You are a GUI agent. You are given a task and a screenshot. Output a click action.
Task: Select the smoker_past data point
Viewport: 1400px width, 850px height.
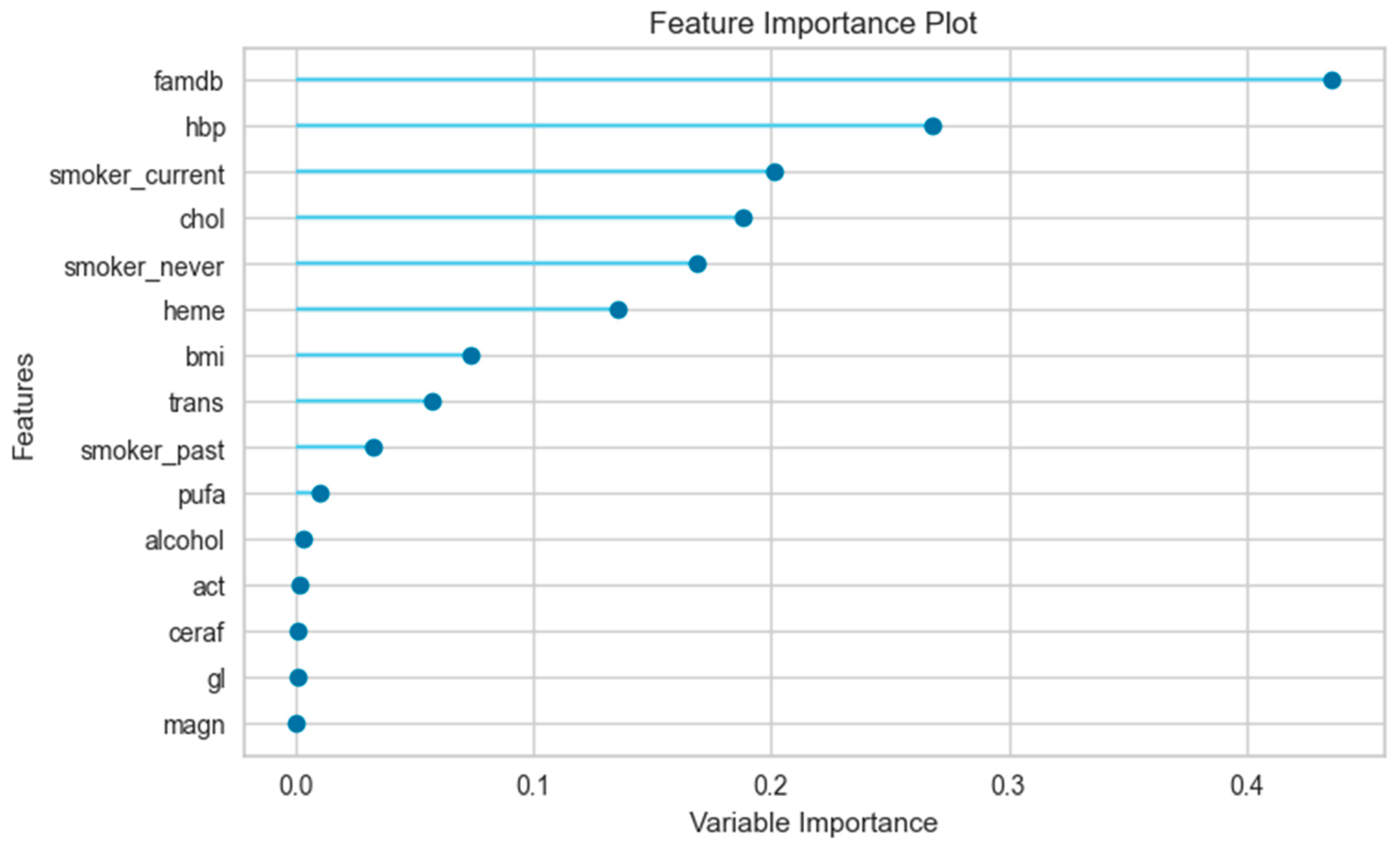coord(373,447)
